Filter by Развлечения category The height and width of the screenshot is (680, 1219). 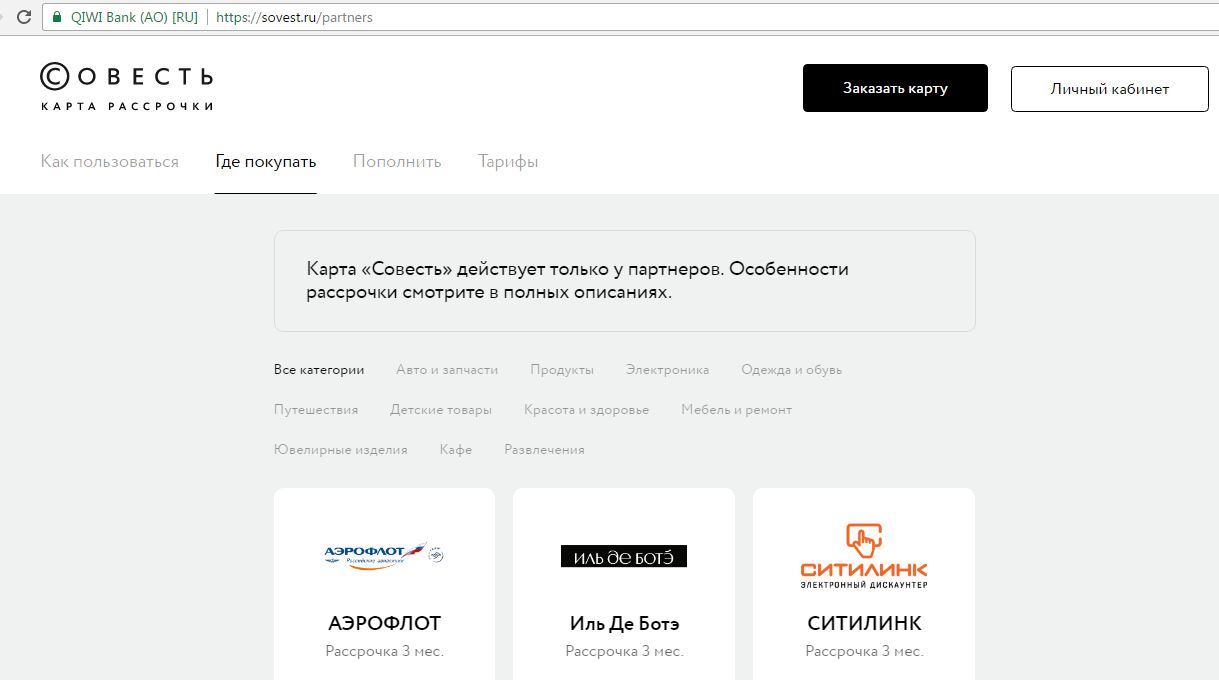point(544,450)
